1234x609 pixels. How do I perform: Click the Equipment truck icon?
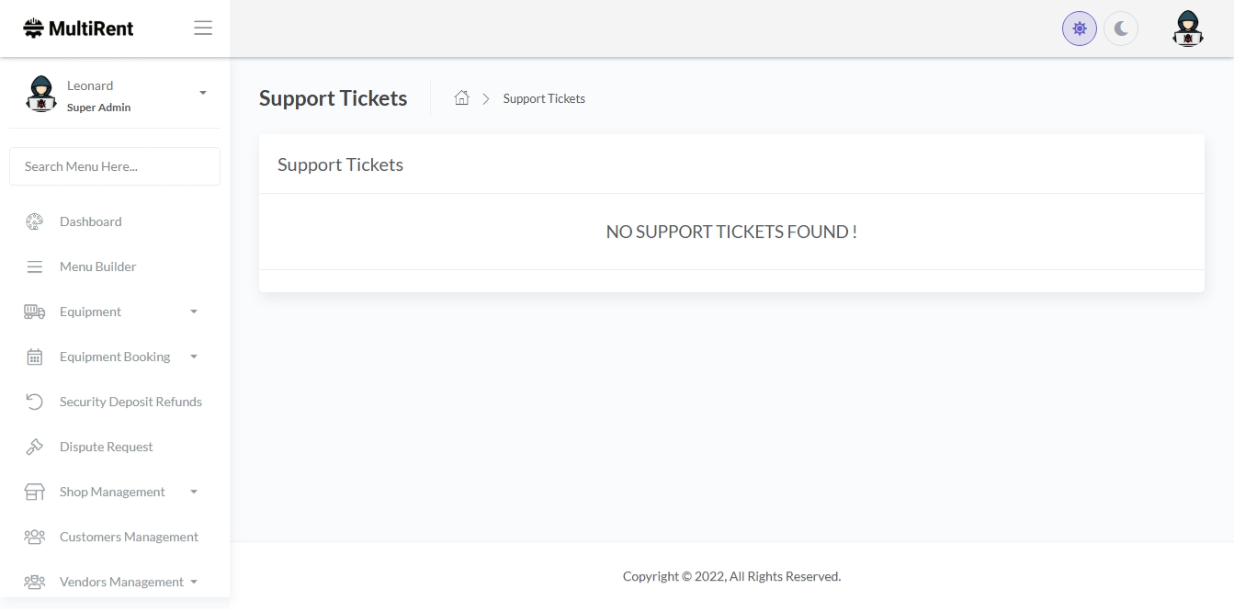click(33, 311)
